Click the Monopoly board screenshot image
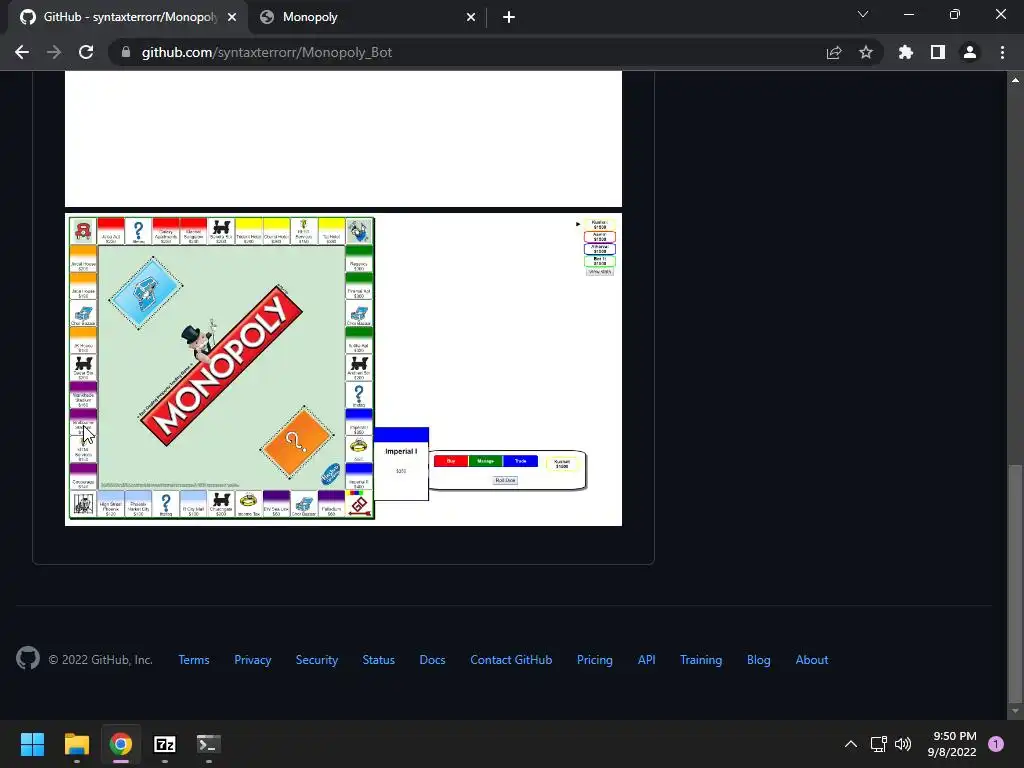 point(344,369)
